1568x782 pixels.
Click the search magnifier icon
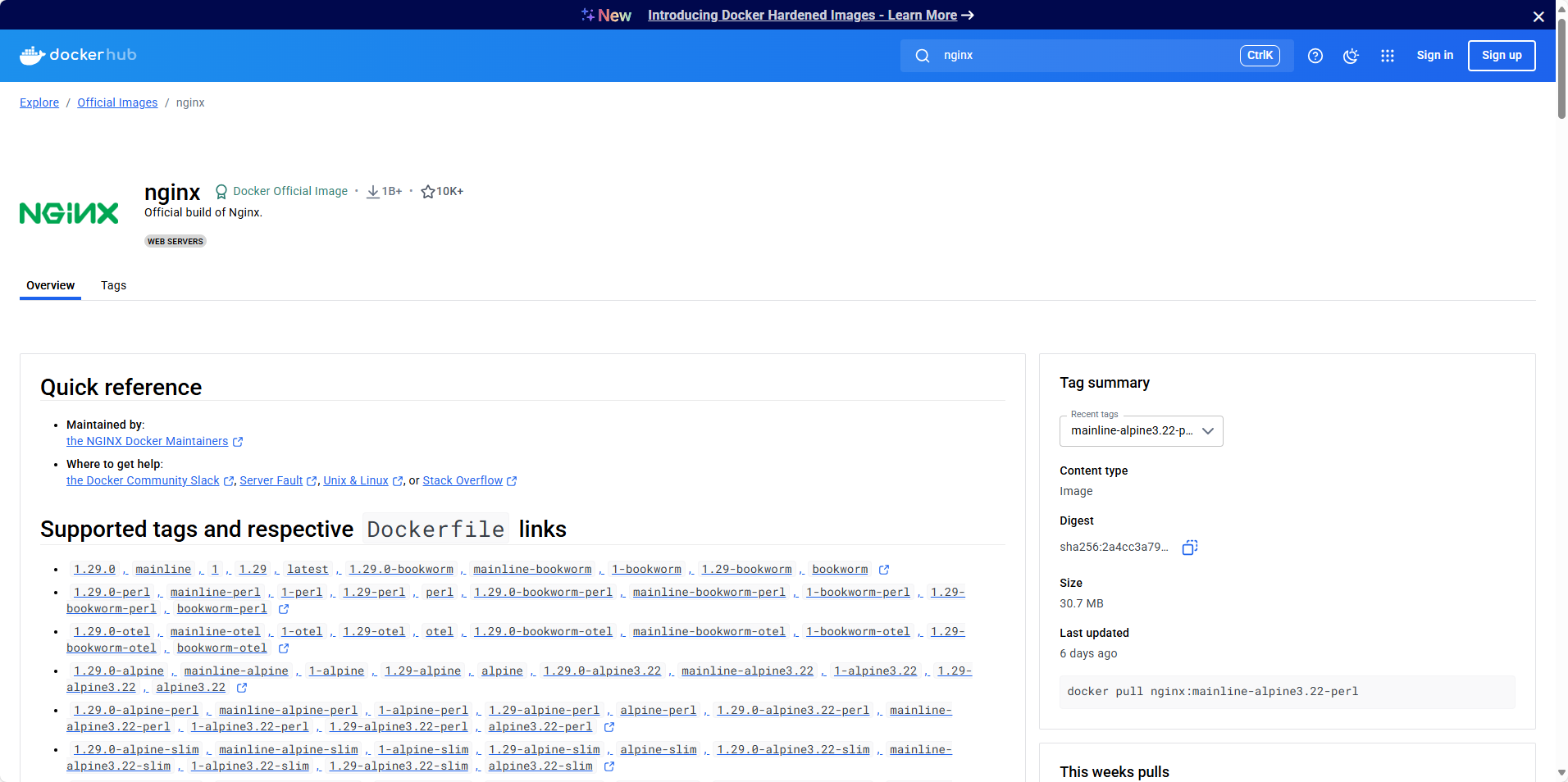tap(923, 56)
